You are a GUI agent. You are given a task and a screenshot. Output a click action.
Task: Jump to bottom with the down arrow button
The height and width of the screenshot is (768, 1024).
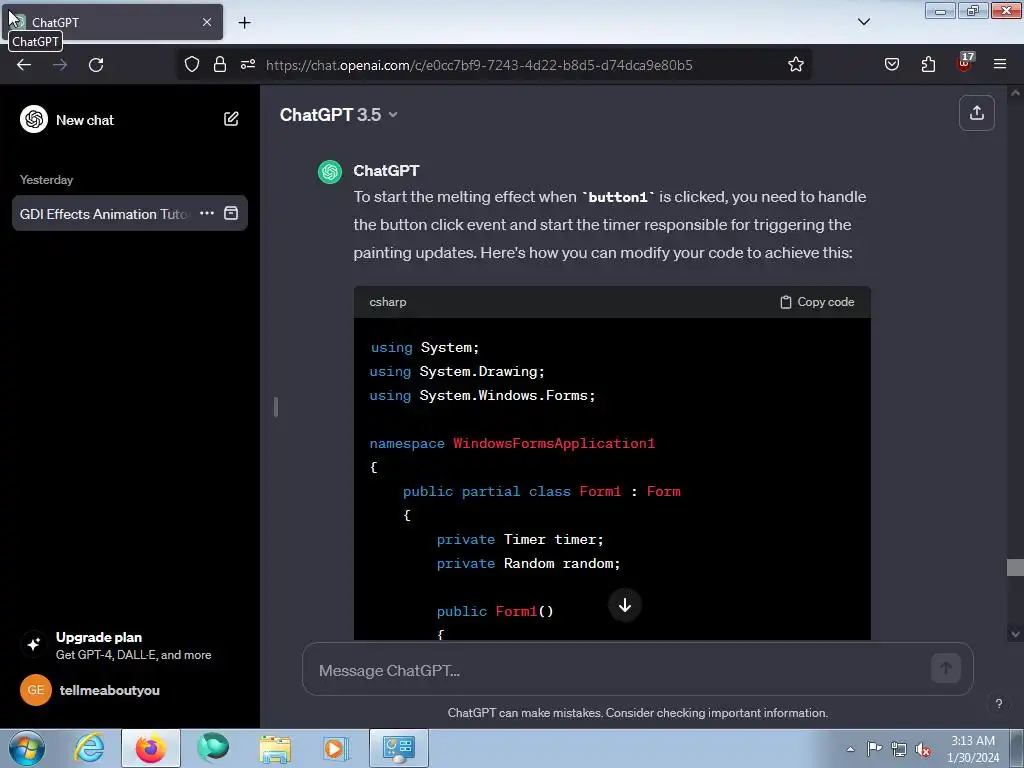coord(625,605)
